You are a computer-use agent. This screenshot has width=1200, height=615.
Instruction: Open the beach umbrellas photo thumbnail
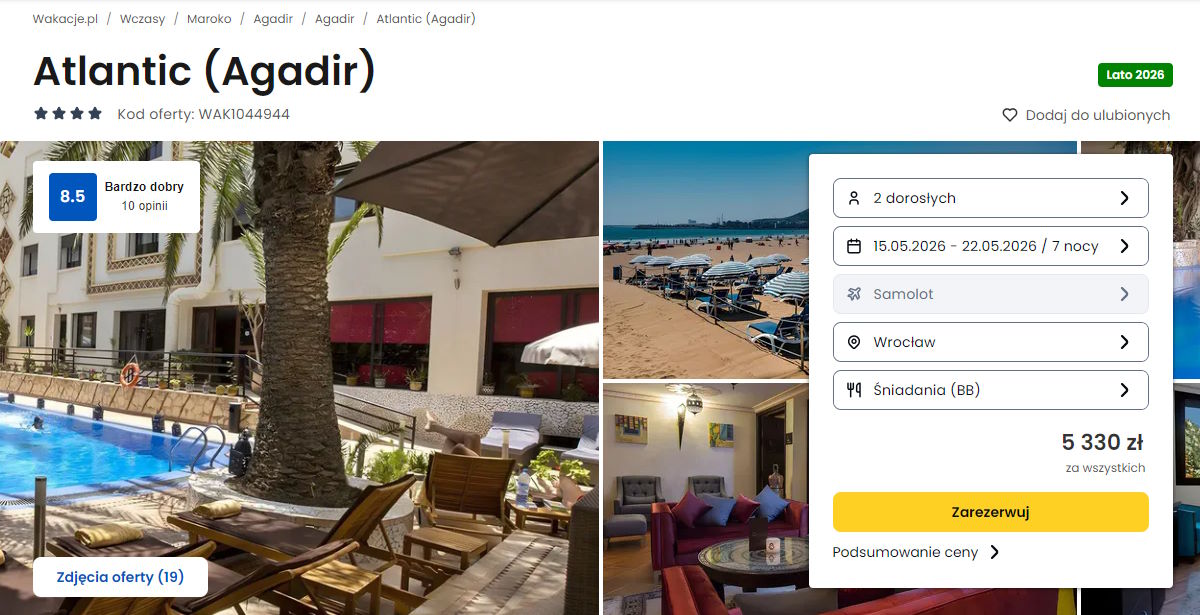coord(706,259)
